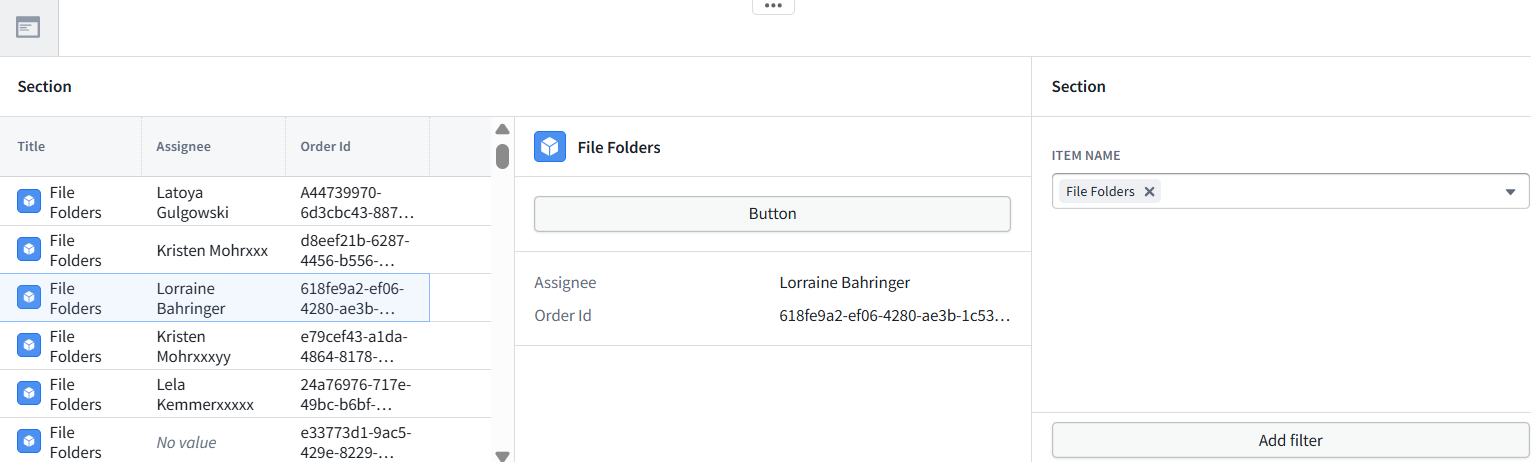Click the cube icon in the No value row
The height and width of the screenshot is (462, 1531).
click(x=29, y=442)
